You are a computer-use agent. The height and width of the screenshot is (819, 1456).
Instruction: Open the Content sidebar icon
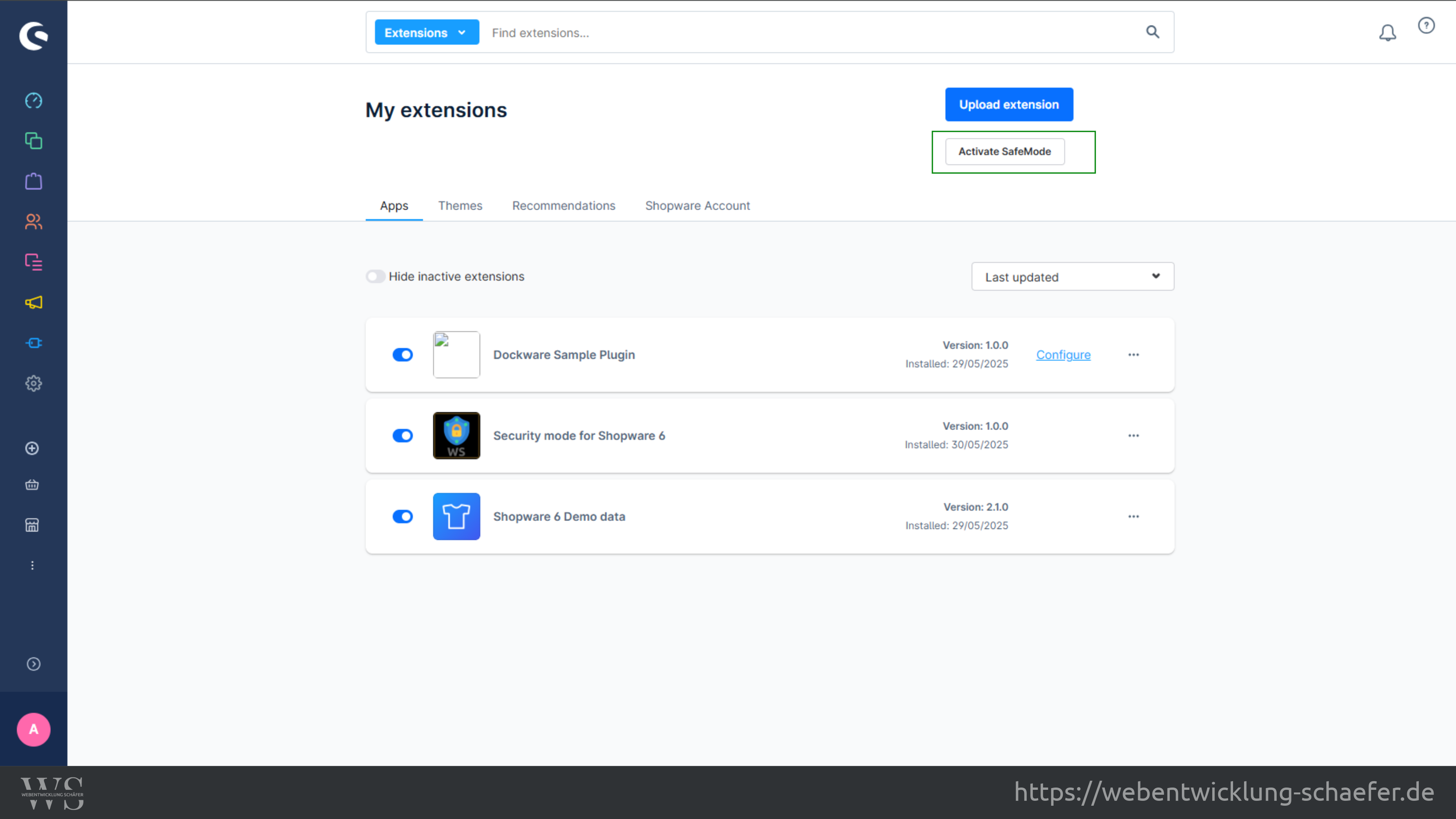[34, 262]
